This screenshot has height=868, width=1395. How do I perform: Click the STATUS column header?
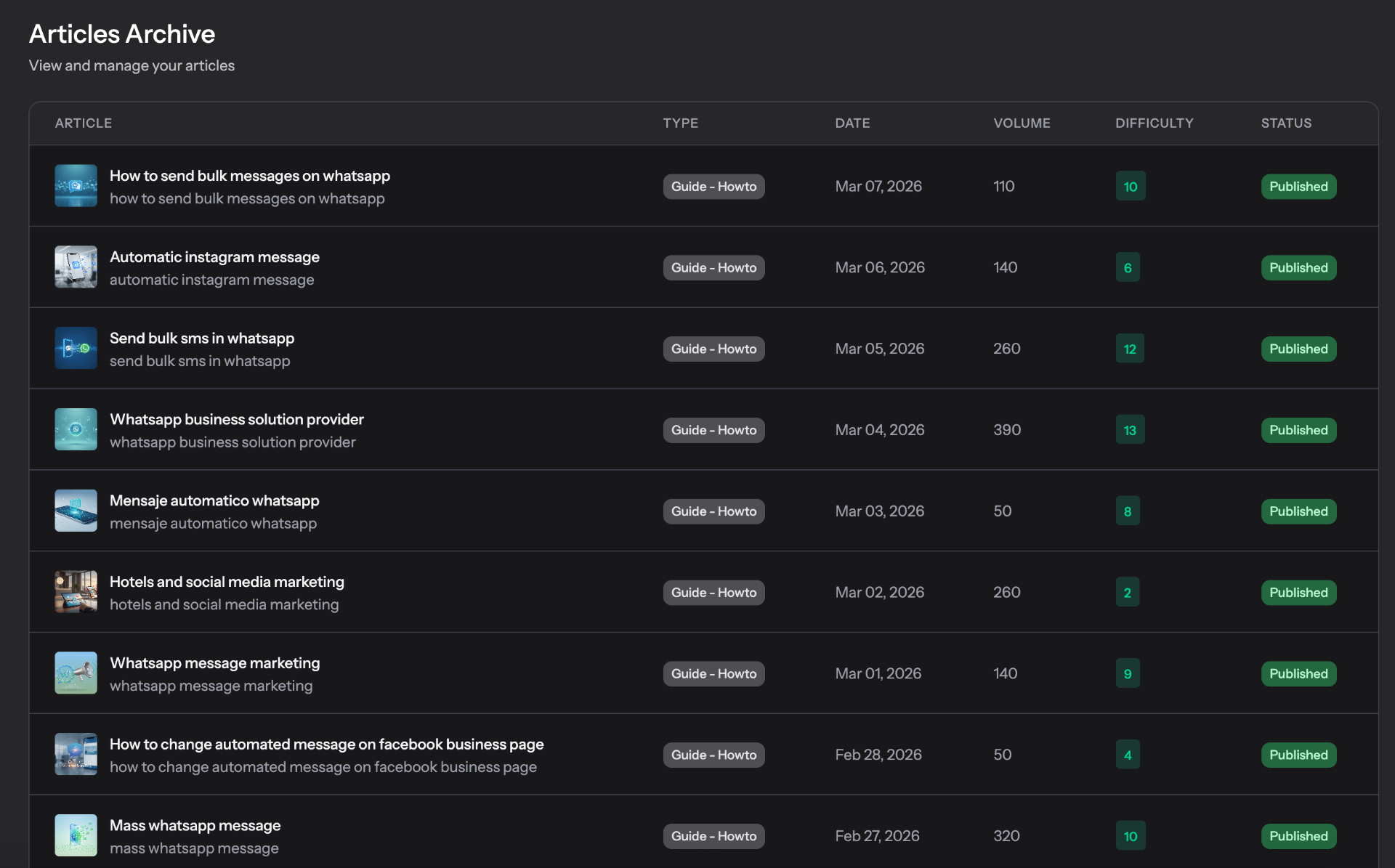[x=1286, y=123]
